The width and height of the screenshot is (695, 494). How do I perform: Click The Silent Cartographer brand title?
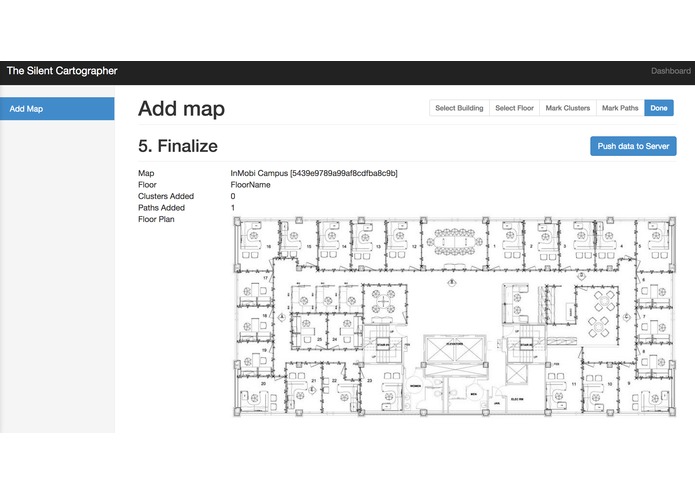point(62,71)
